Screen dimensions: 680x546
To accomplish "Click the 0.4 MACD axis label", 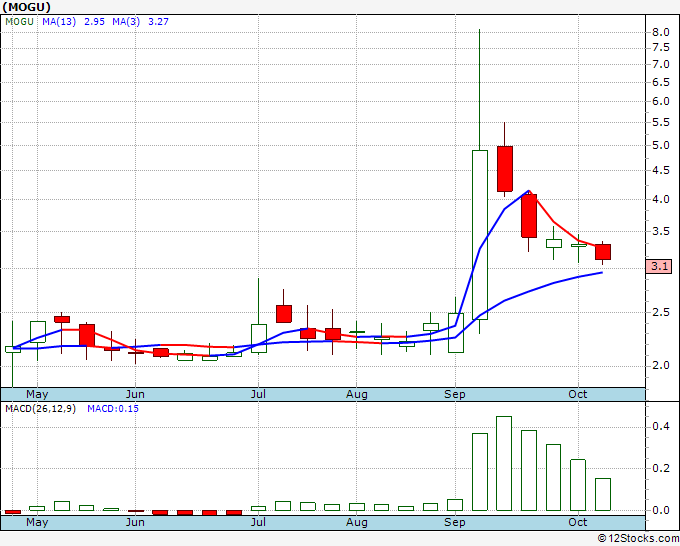I will (660, 427).
